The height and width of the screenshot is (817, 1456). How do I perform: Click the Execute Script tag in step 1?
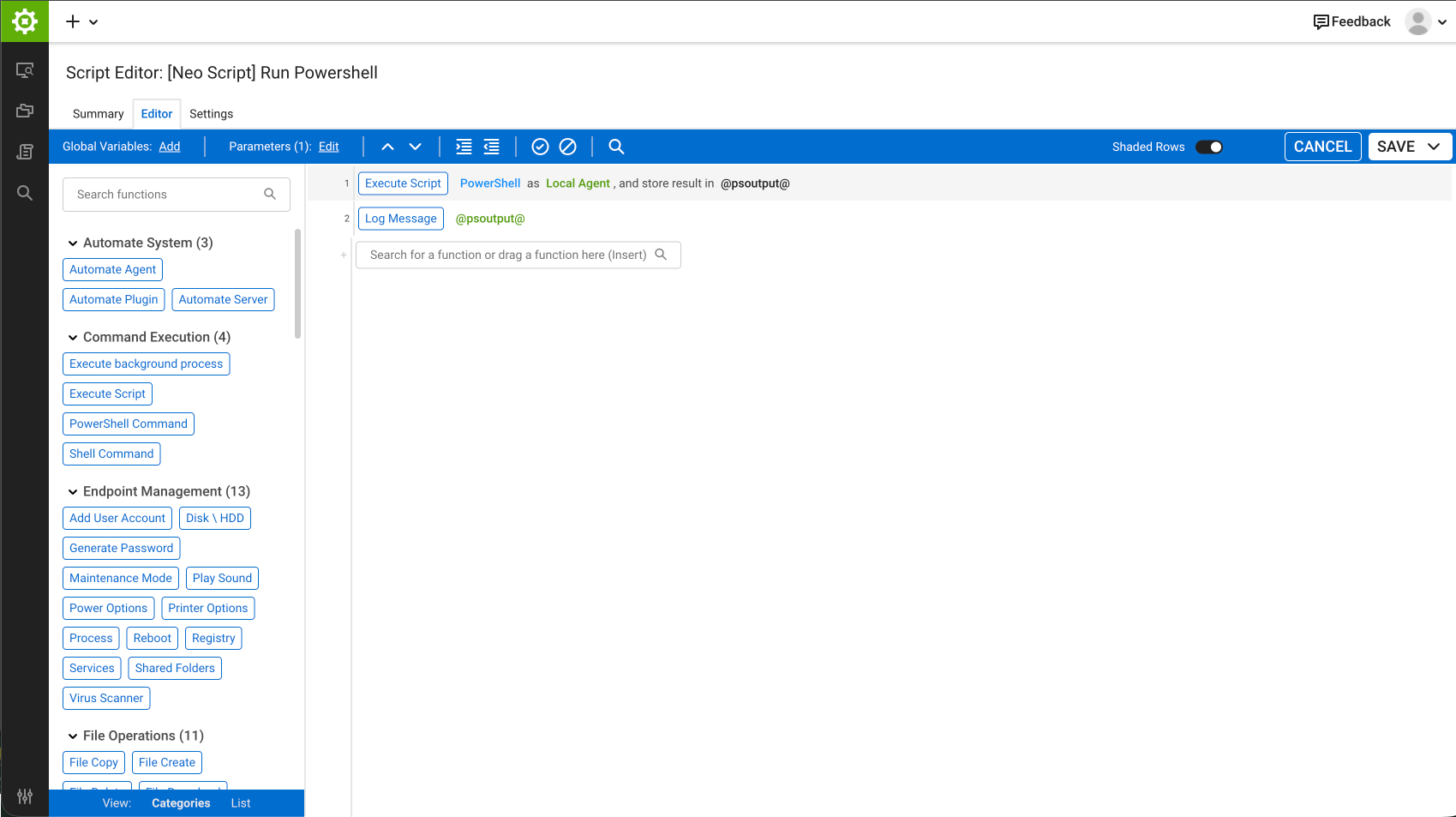(x=403, y=183)
